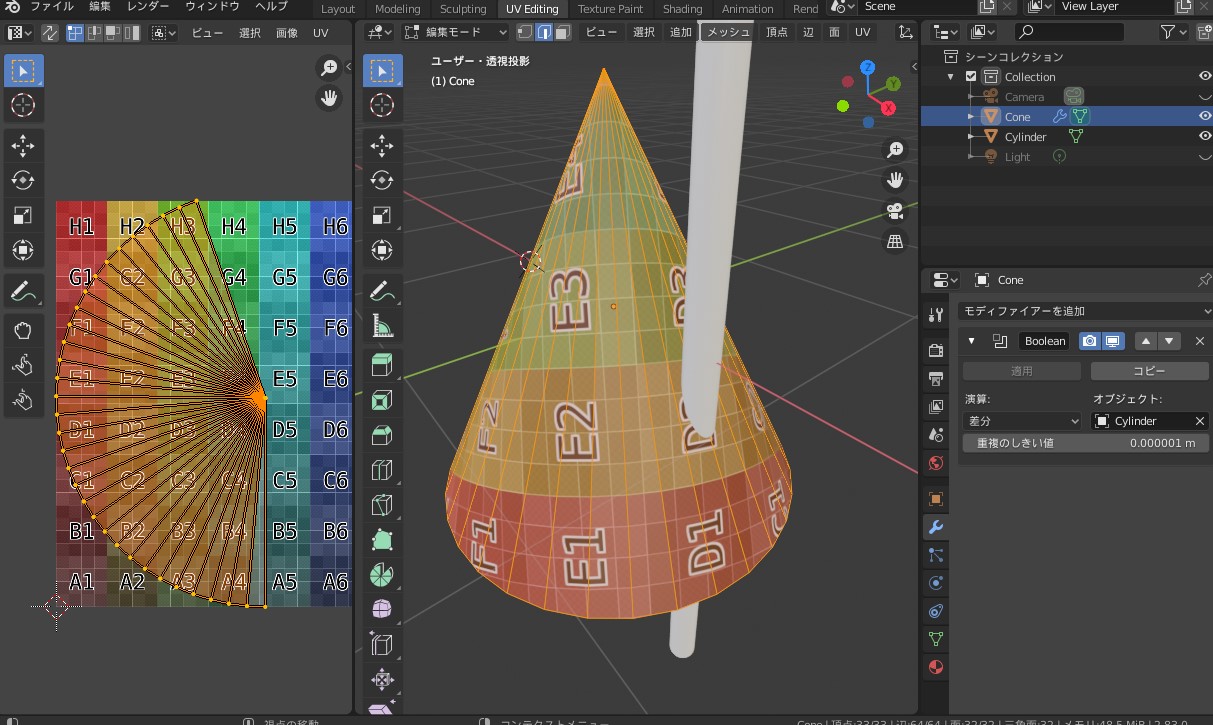Image resolution: width=1213 pixels, height=725 pixels.
Task: Switch to orthographic/perspective grid view
Action: (895, 241)
